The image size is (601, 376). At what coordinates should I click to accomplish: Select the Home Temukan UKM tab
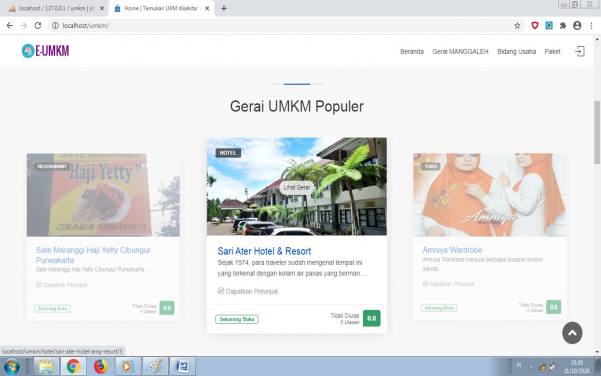click(x=161, y=8)
